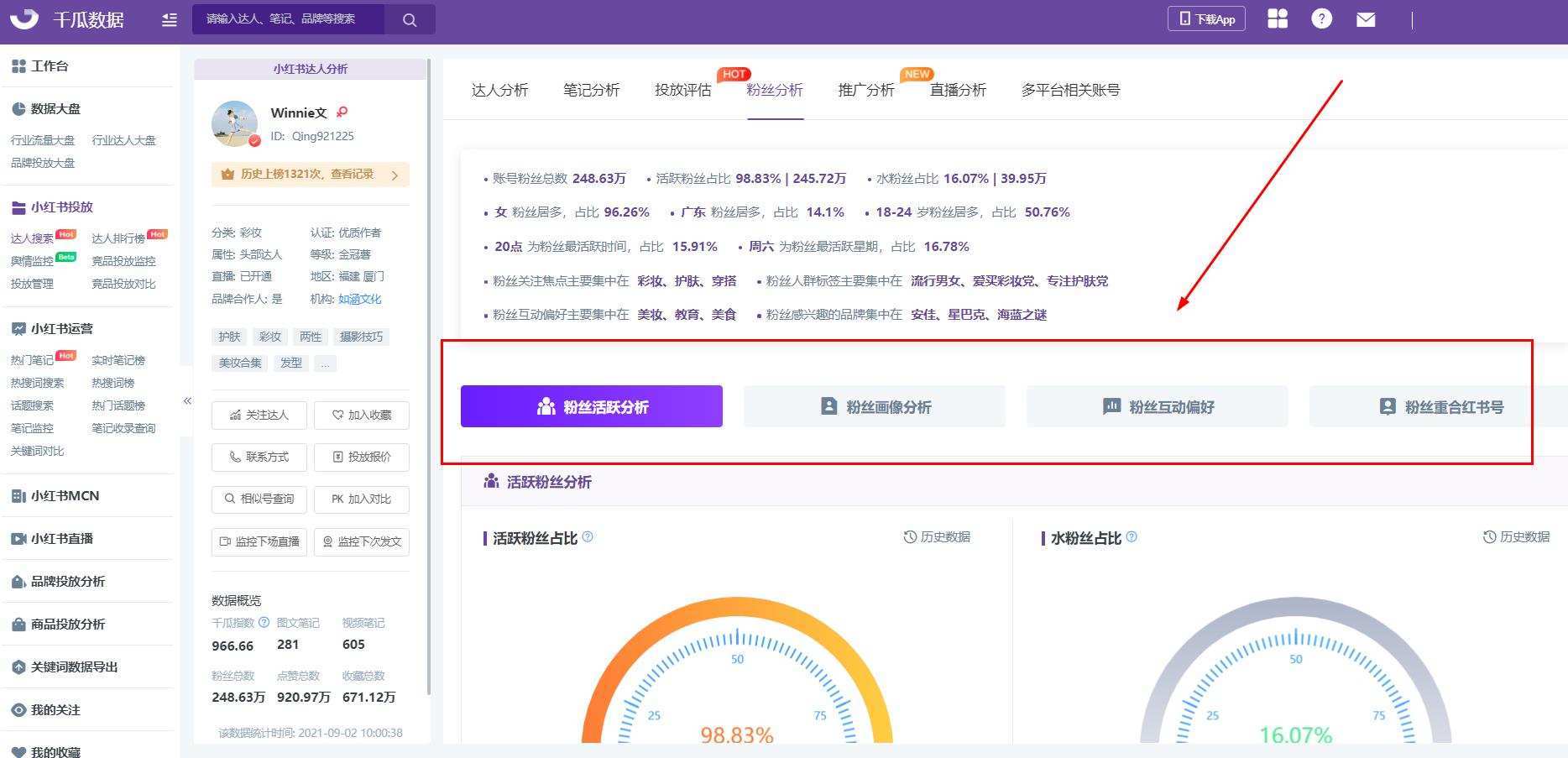The image size is (1568, 758).
Task: Open the help question mark icon
Action: tap(1321, 18)
